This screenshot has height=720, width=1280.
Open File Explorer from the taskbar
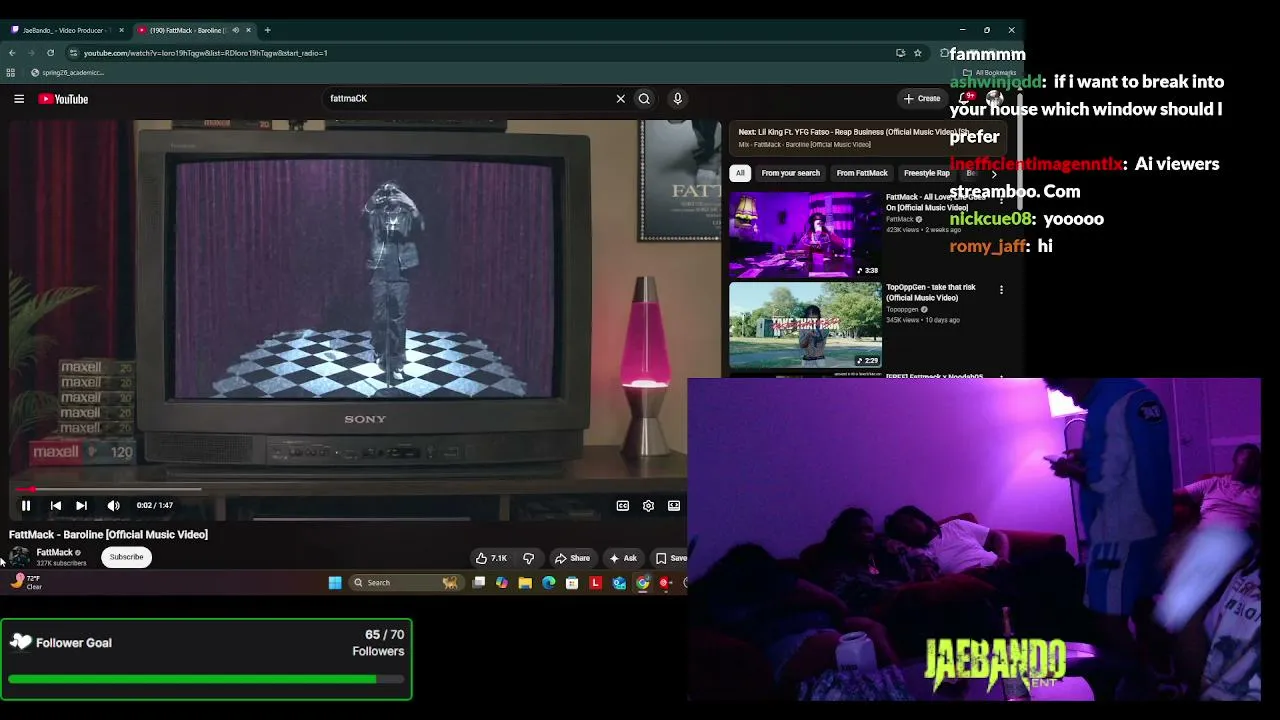point(525,583)
